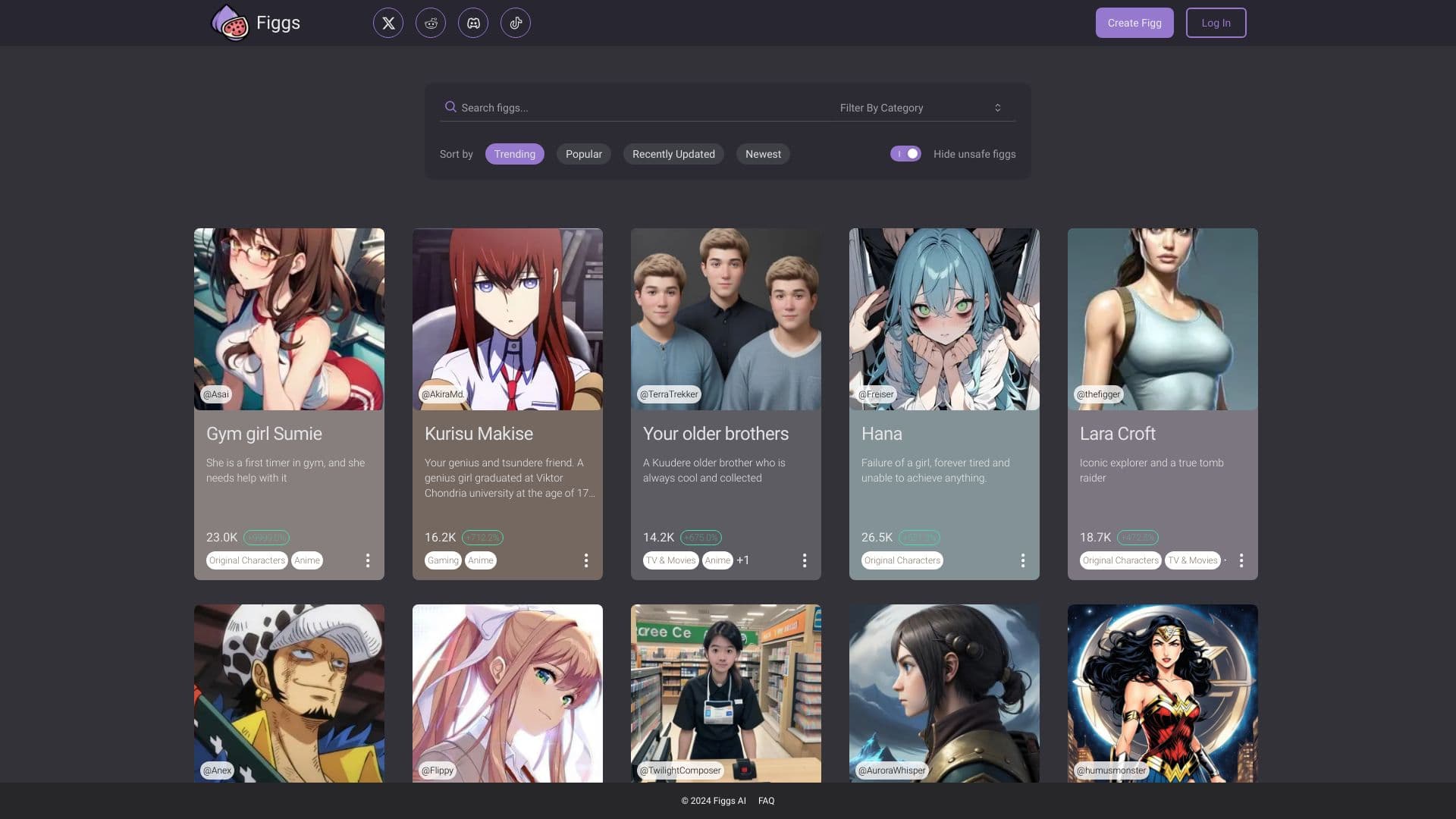This screenshot has height=819, width=1456.
Task: Click the Figgs logo icon
Action: 230,23
